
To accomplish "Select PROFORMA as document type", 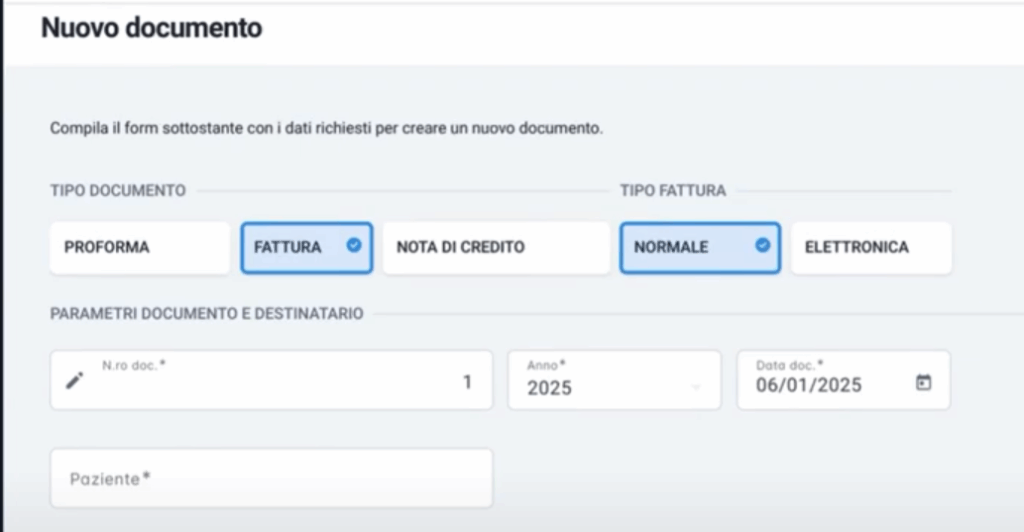I will 139,247.
